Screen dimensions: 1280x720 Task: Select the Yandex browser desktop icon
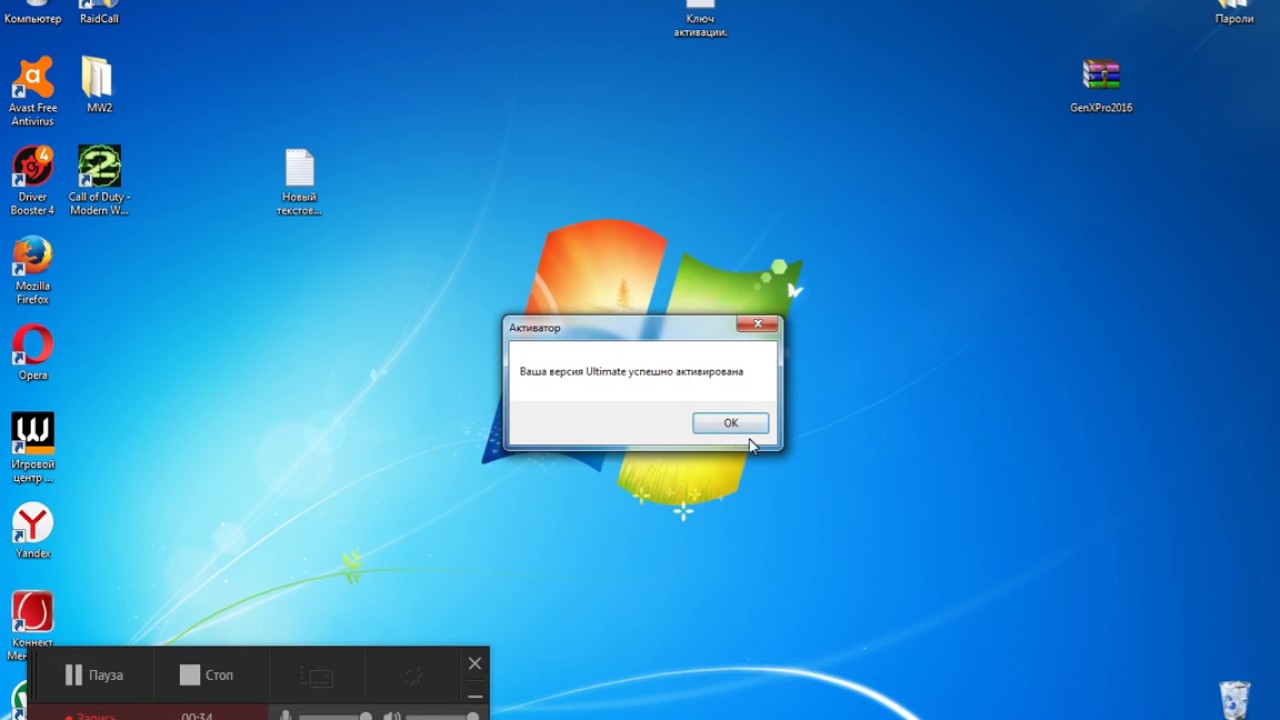(33, 531)
